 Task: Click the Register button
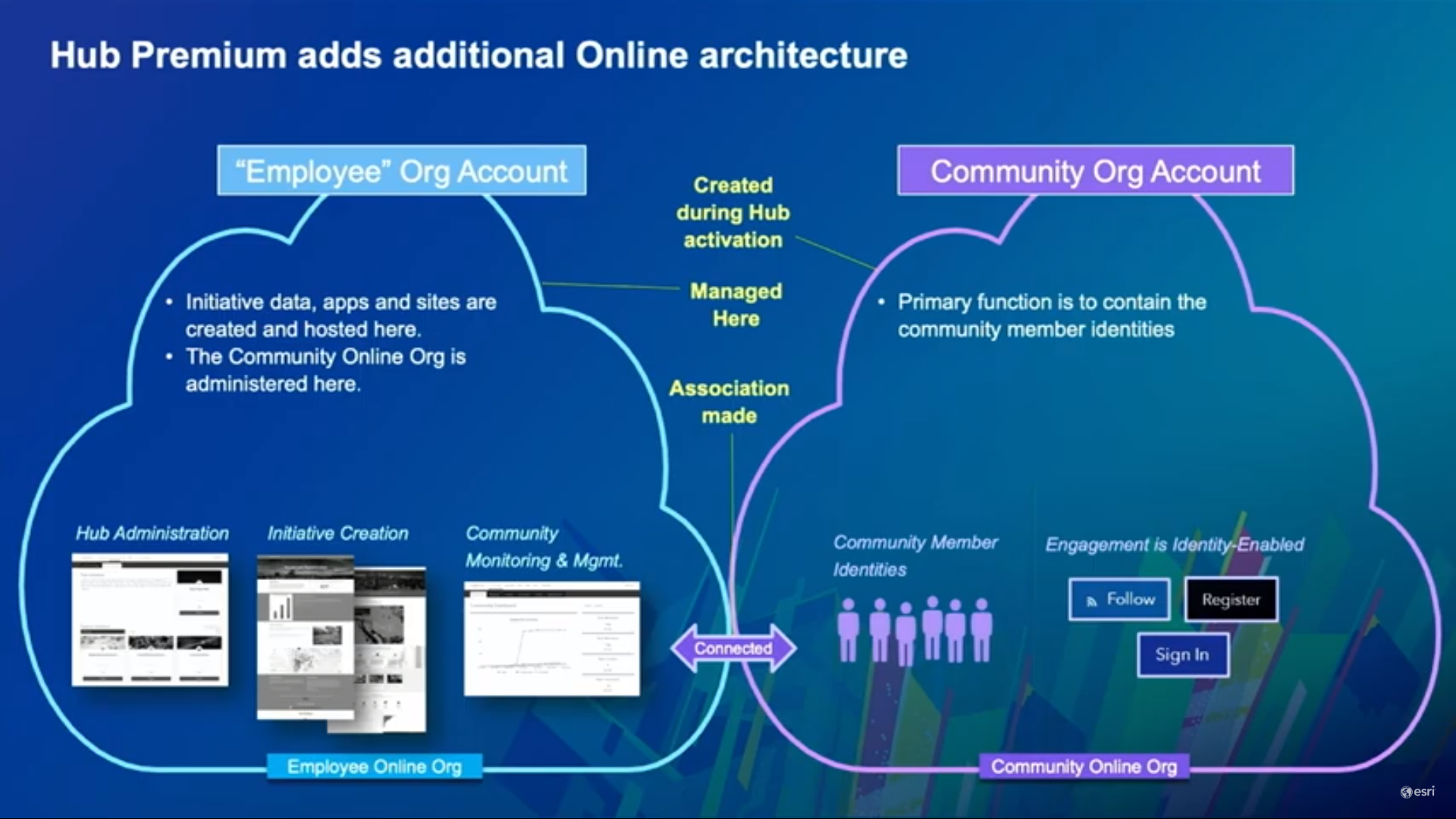(x=1231, y=599)
